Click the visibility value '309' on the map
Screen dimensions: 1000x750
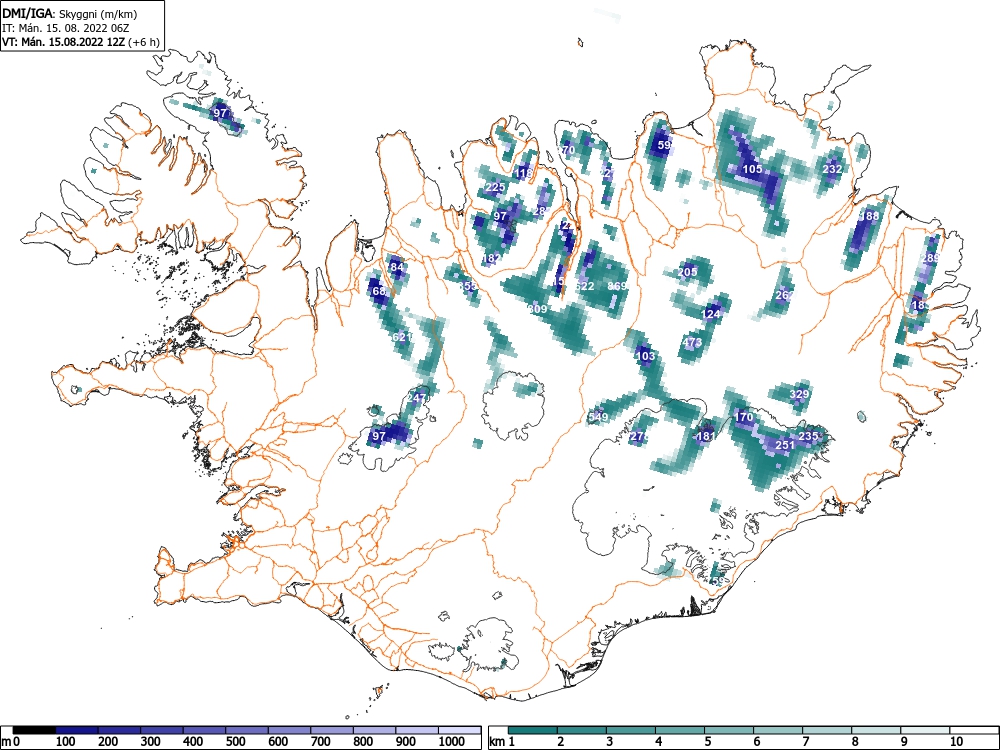pos(538,309)
